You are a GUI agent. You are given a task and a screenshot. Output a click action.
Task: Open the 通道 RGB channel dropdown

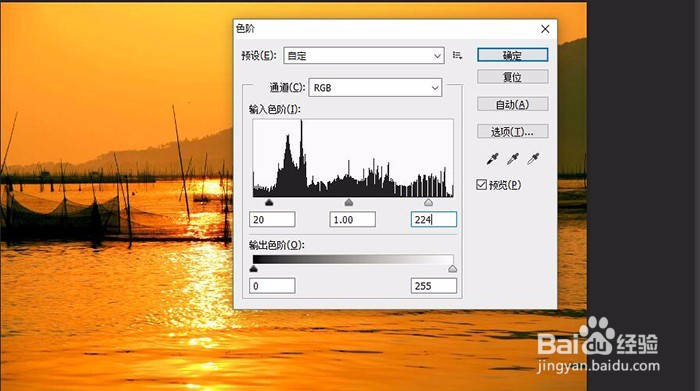click(375, 87)
